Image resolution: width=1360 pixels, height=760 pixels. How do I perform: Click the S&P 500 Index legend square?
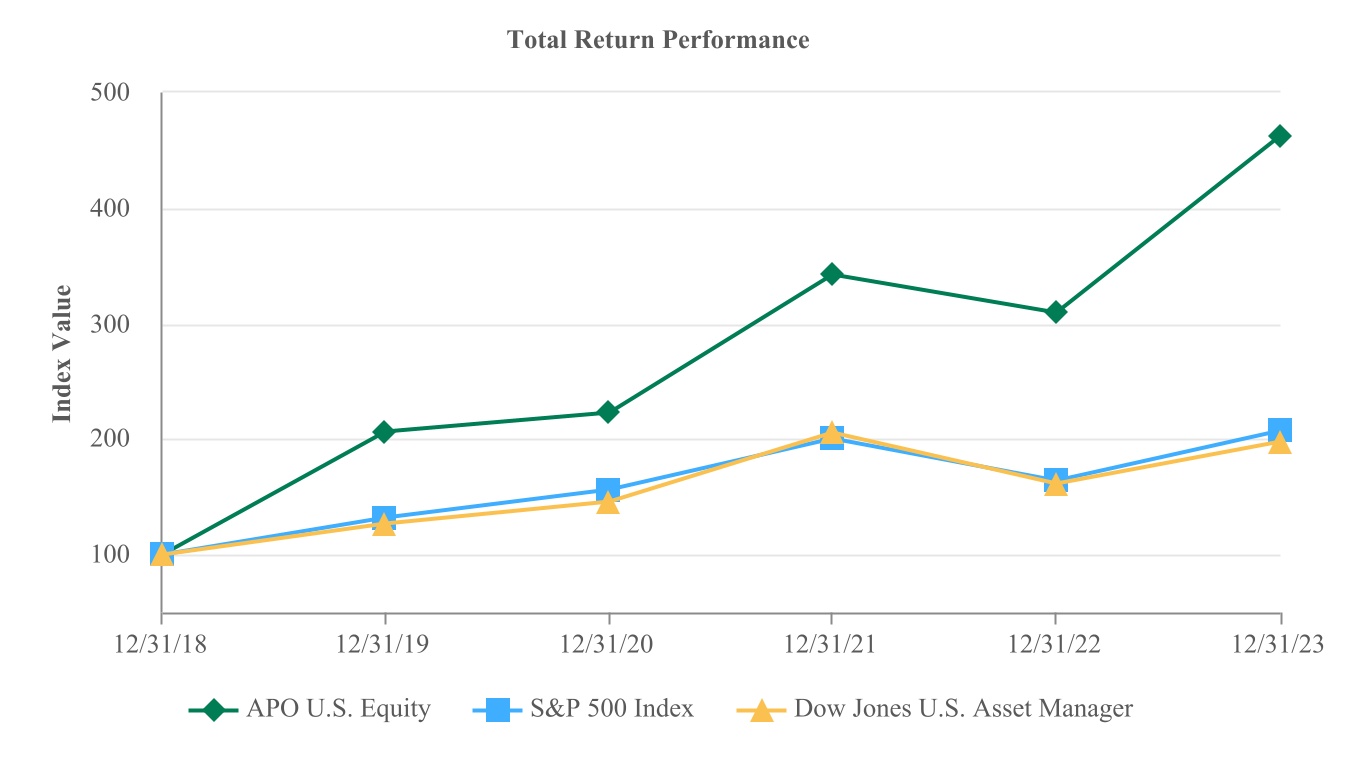tap(497, 710)
